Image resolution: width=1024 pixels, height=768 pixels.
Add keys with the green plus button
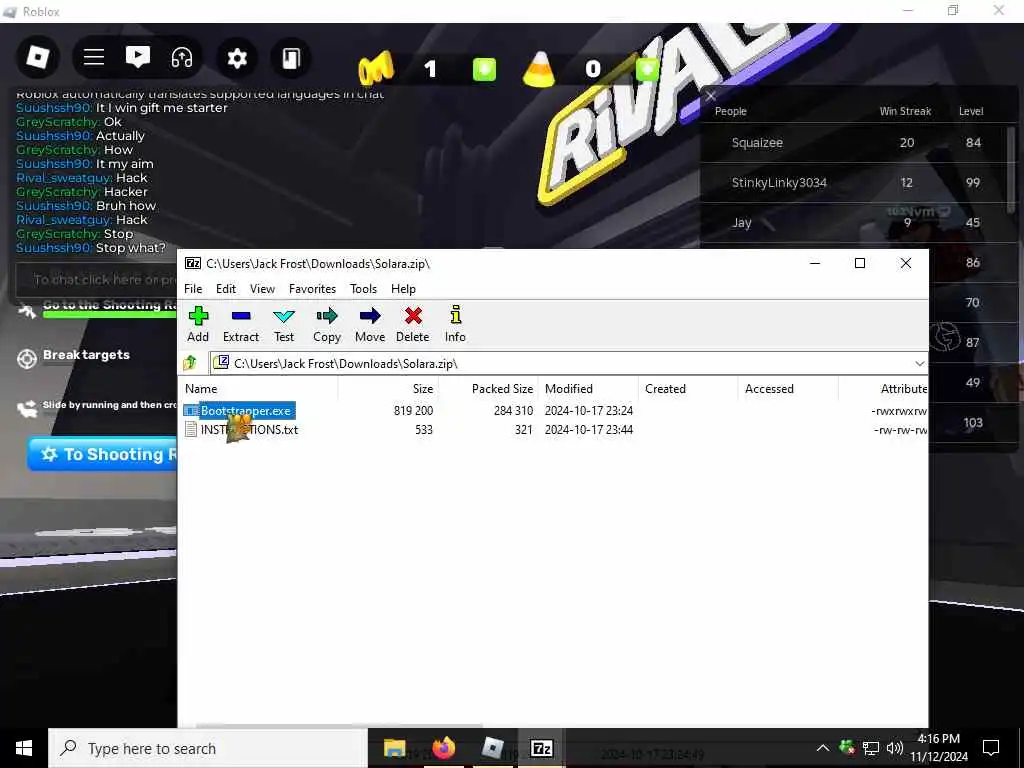tap(484, 69)
